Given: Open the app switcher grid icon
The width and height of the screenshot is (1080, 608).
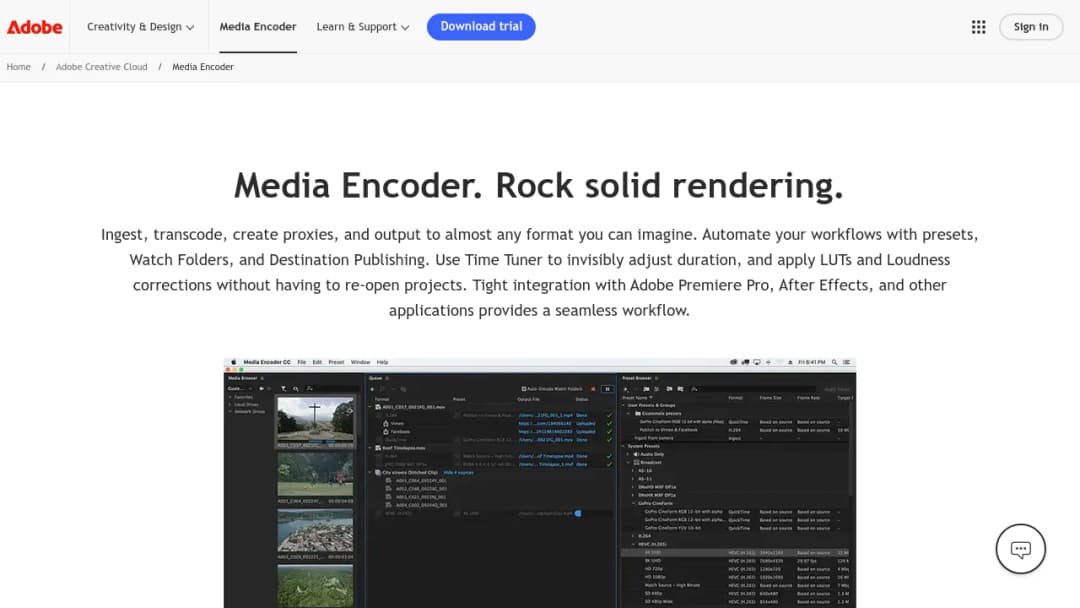Looking at the screenshot, I should pos(978,27).
